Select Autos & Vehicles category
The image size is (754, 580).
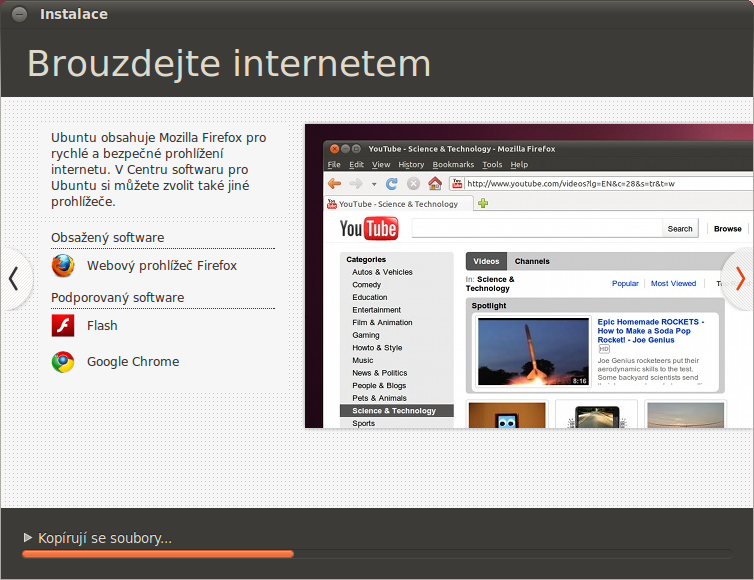click(x=382, y=272)
